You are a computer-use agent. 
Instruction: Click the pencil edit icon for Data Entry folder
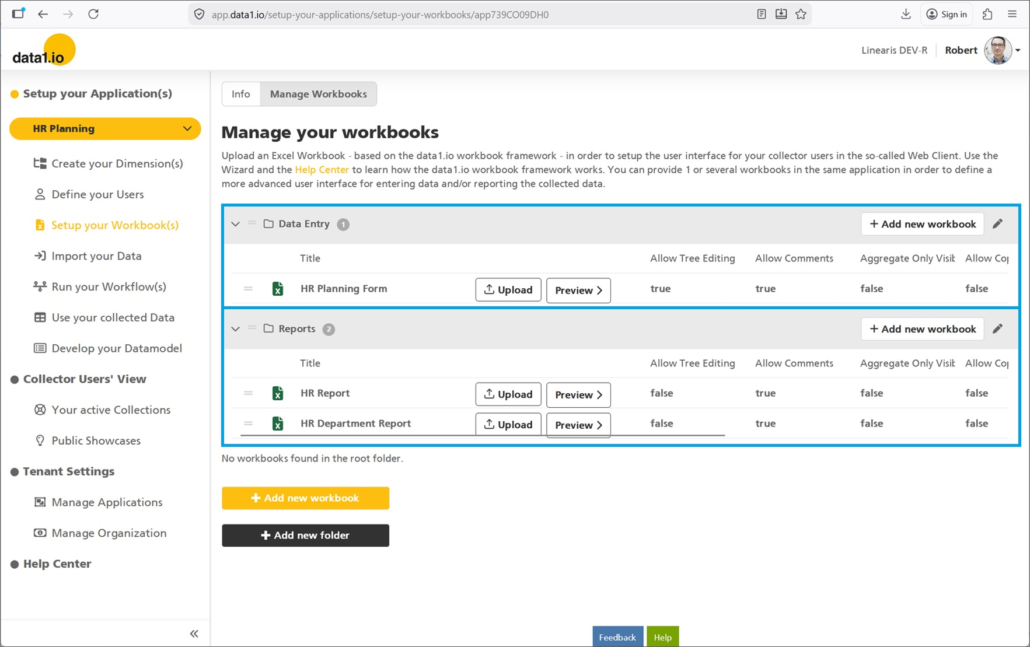(x=997, y=224)
